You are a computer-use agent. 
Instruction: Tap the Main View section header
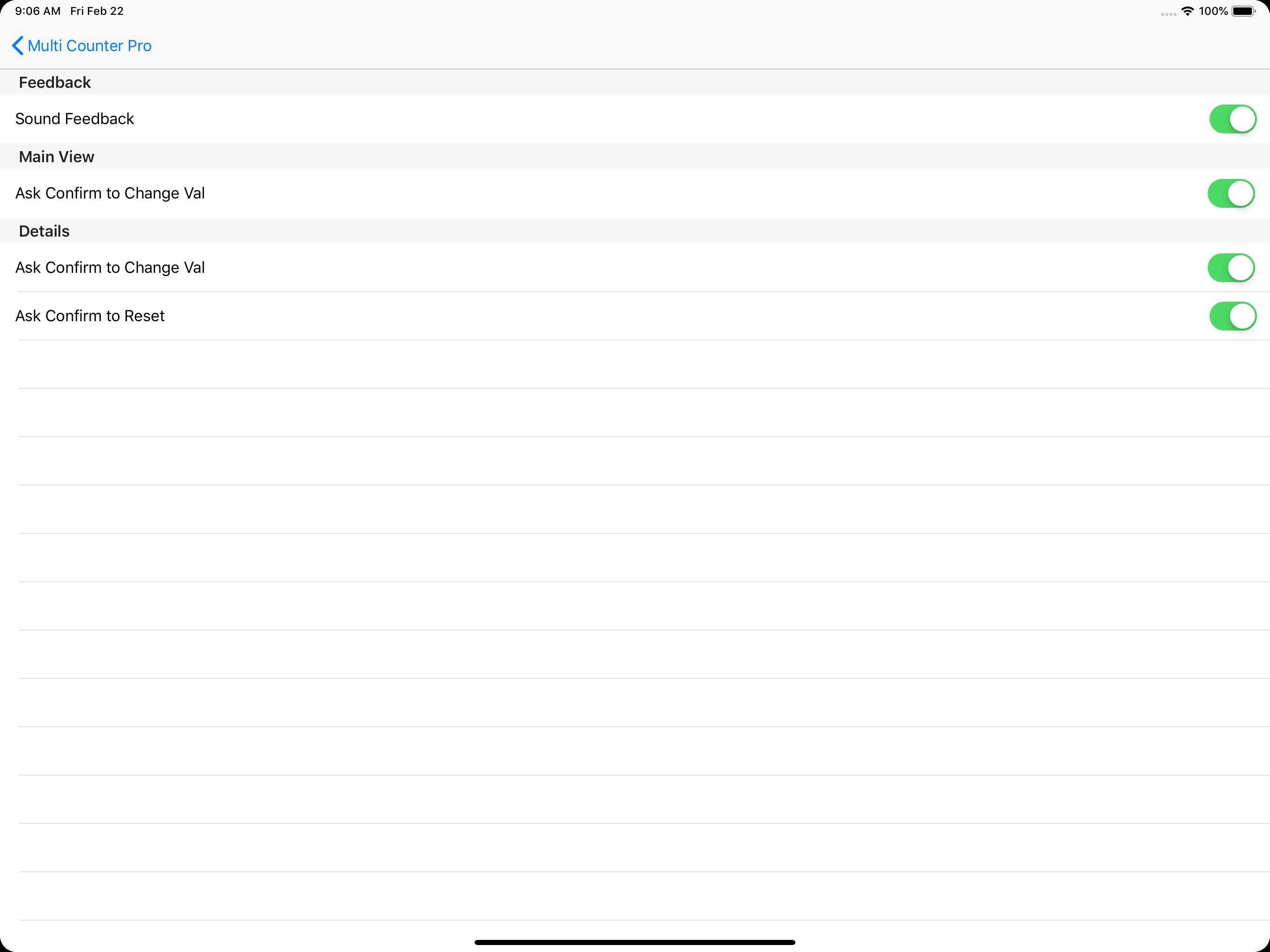tap(56, 156)
